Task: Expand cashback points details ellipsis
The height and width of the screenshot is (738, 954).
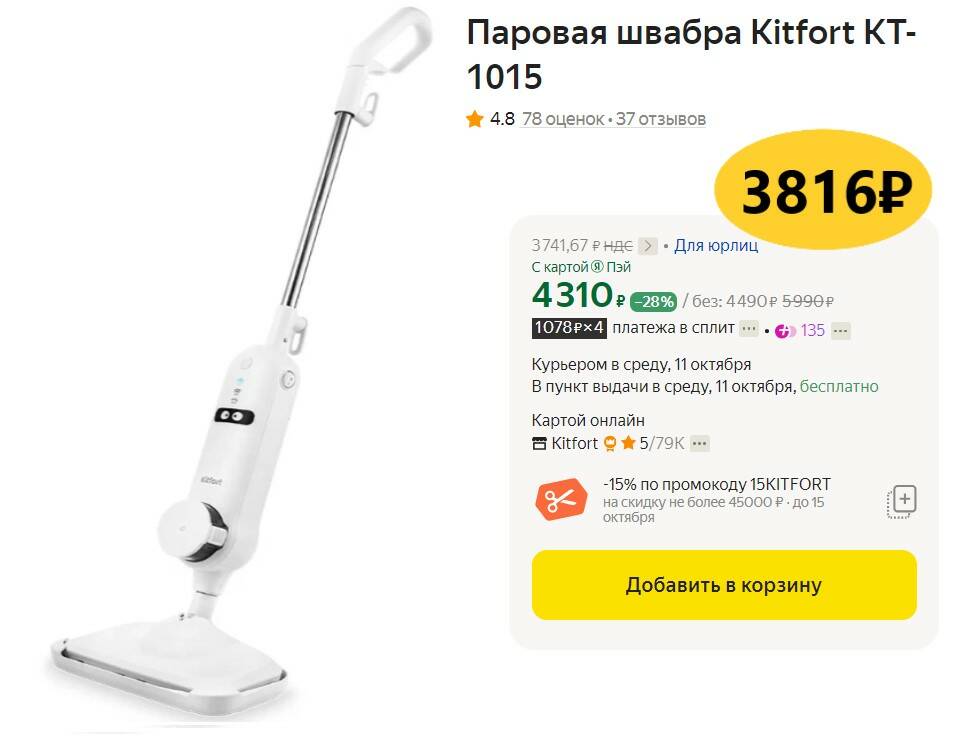Action: point(841,331)
